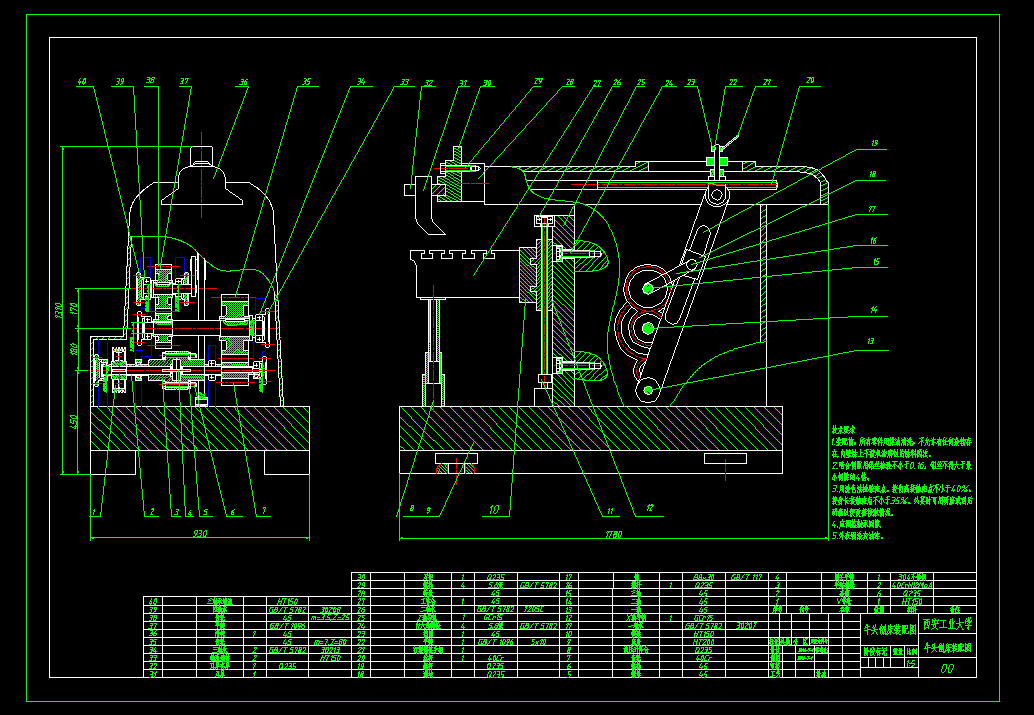Click balloon callout number 34 at the top
Screen dimensions: 1034x715
(361, 82)
